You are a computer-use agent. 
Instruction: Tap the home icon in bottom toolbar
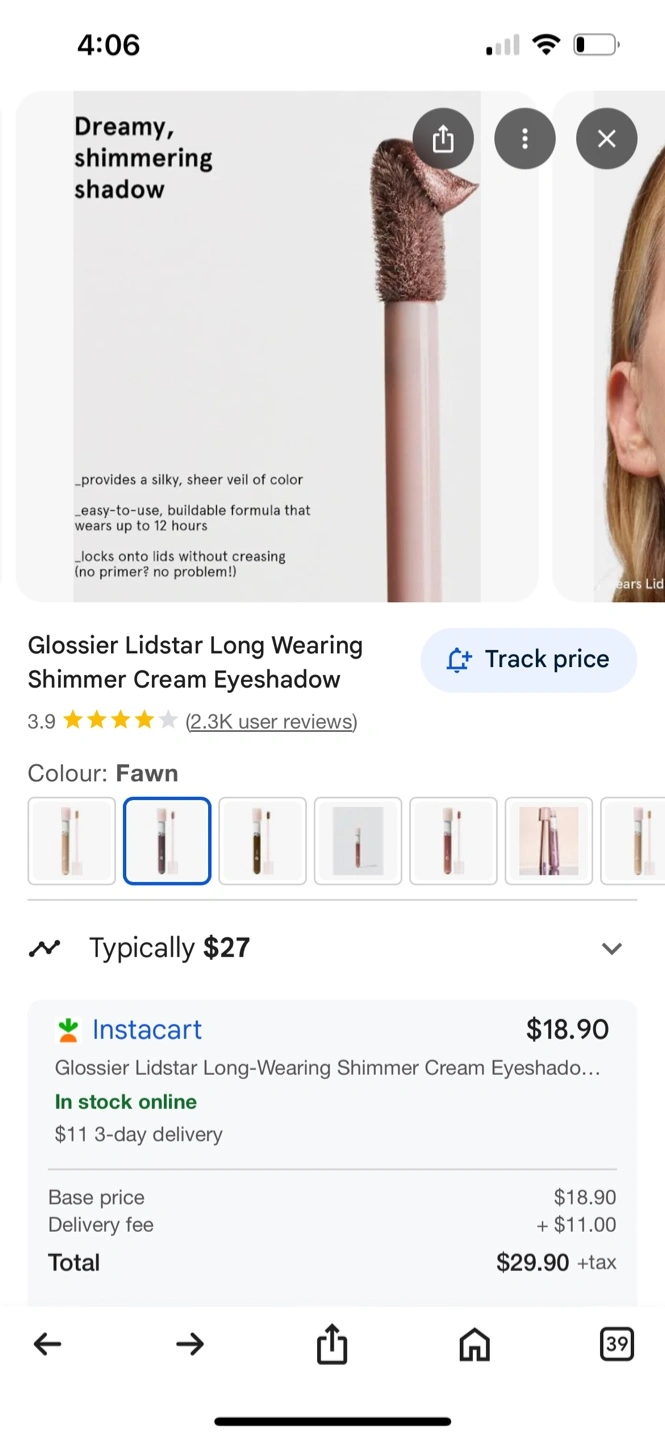pos(474,1345)
